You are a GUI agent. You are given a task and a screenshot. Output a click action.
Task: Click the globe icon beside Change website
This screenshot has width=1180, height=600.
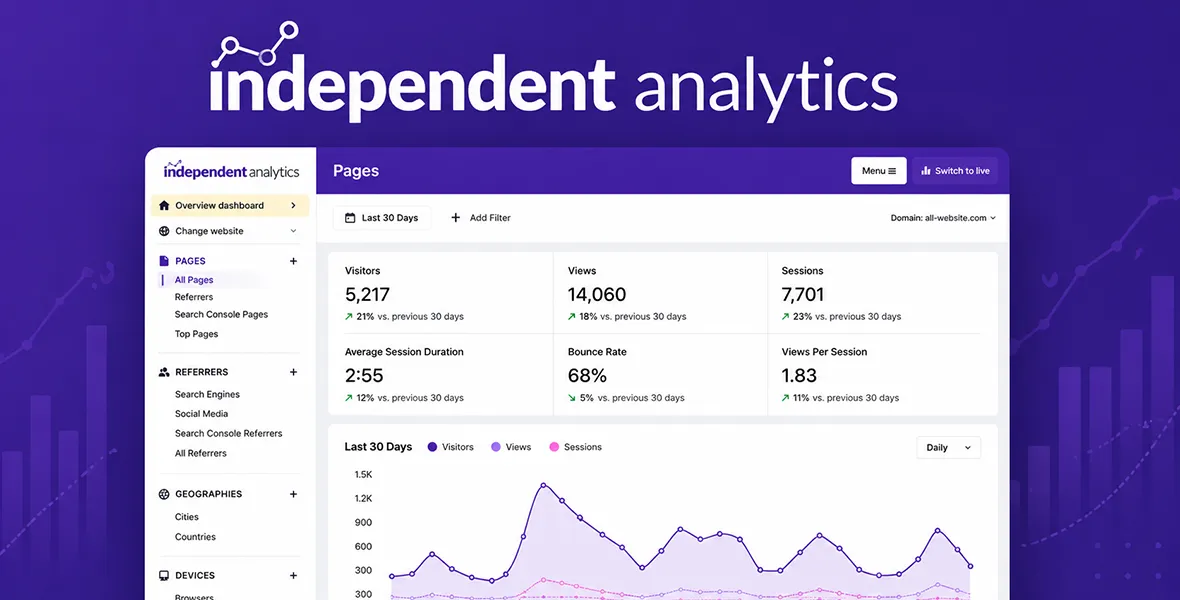(x=164, y=231)
